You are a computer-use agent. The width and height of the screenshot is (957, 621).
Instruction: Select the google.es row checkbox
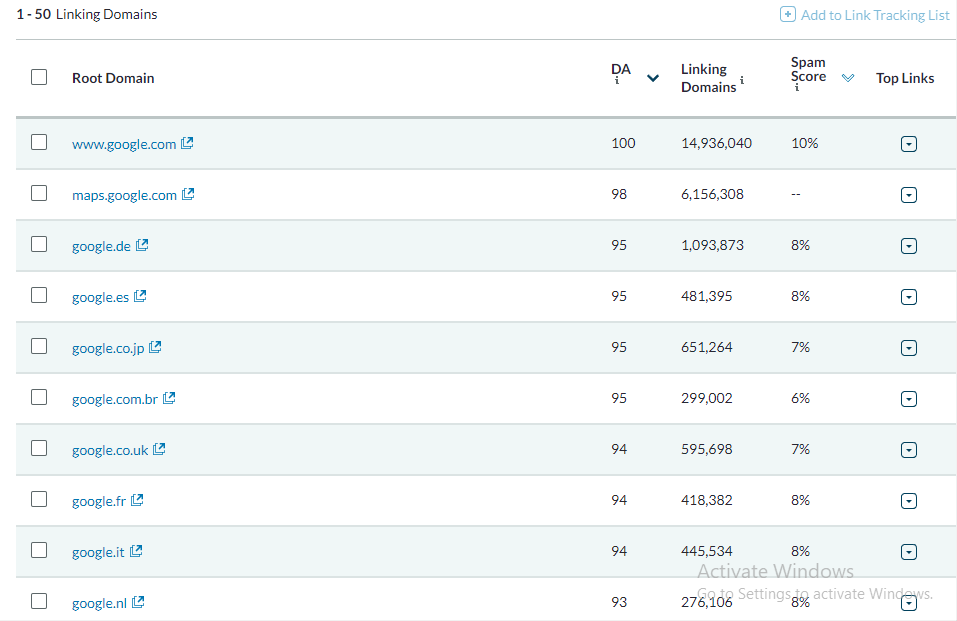39,295
